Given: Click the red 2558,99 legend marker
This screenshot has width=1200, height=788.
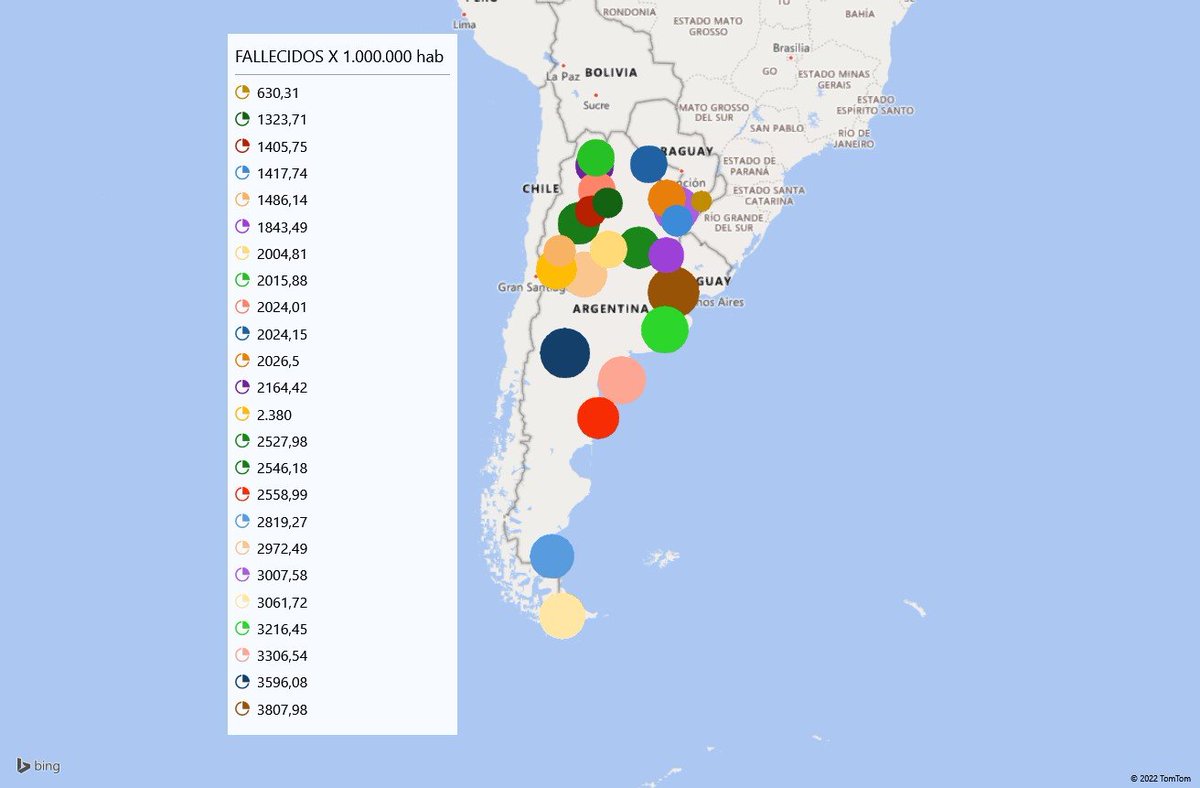Looking at the screenshot, I should point(242,495).
